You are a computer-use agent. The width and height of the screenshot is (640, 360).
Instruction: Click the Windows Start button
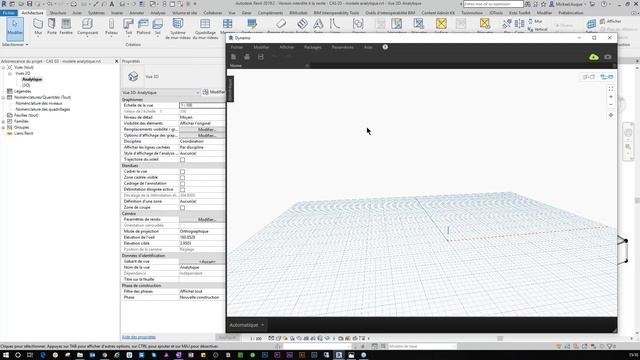6,355
